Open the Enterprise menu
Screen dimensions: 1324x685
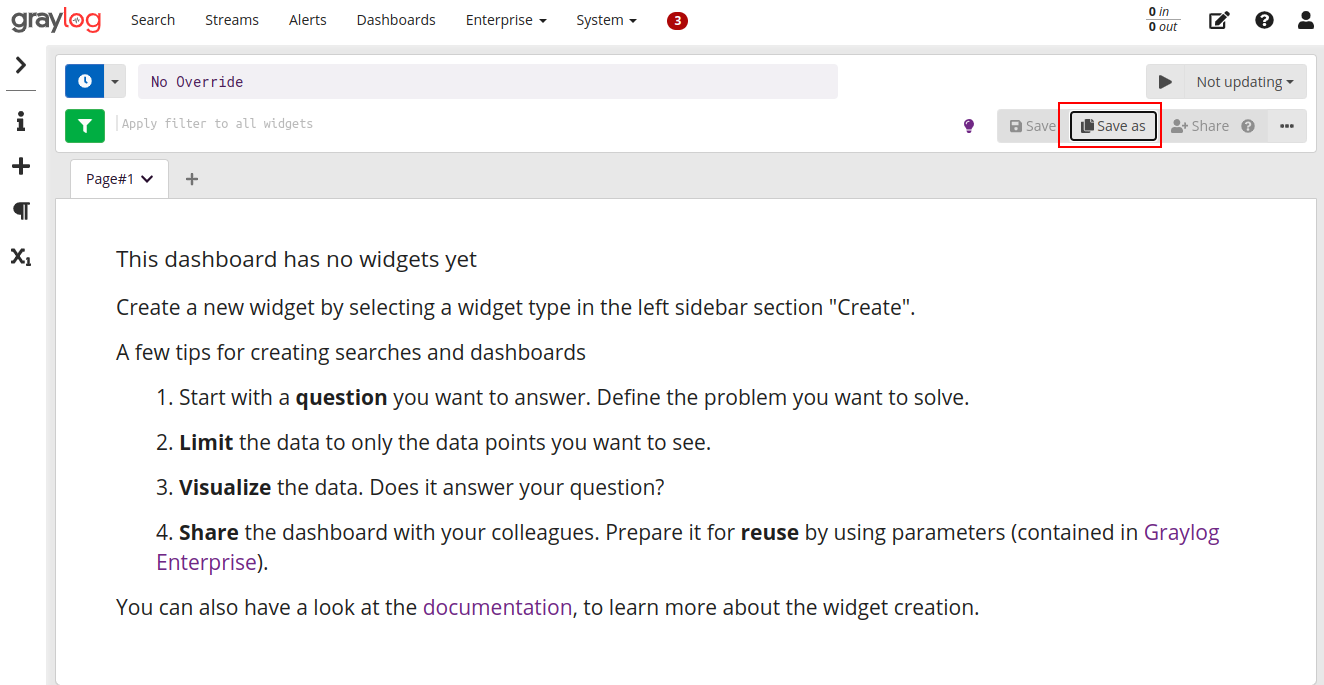tap(506, 20)
